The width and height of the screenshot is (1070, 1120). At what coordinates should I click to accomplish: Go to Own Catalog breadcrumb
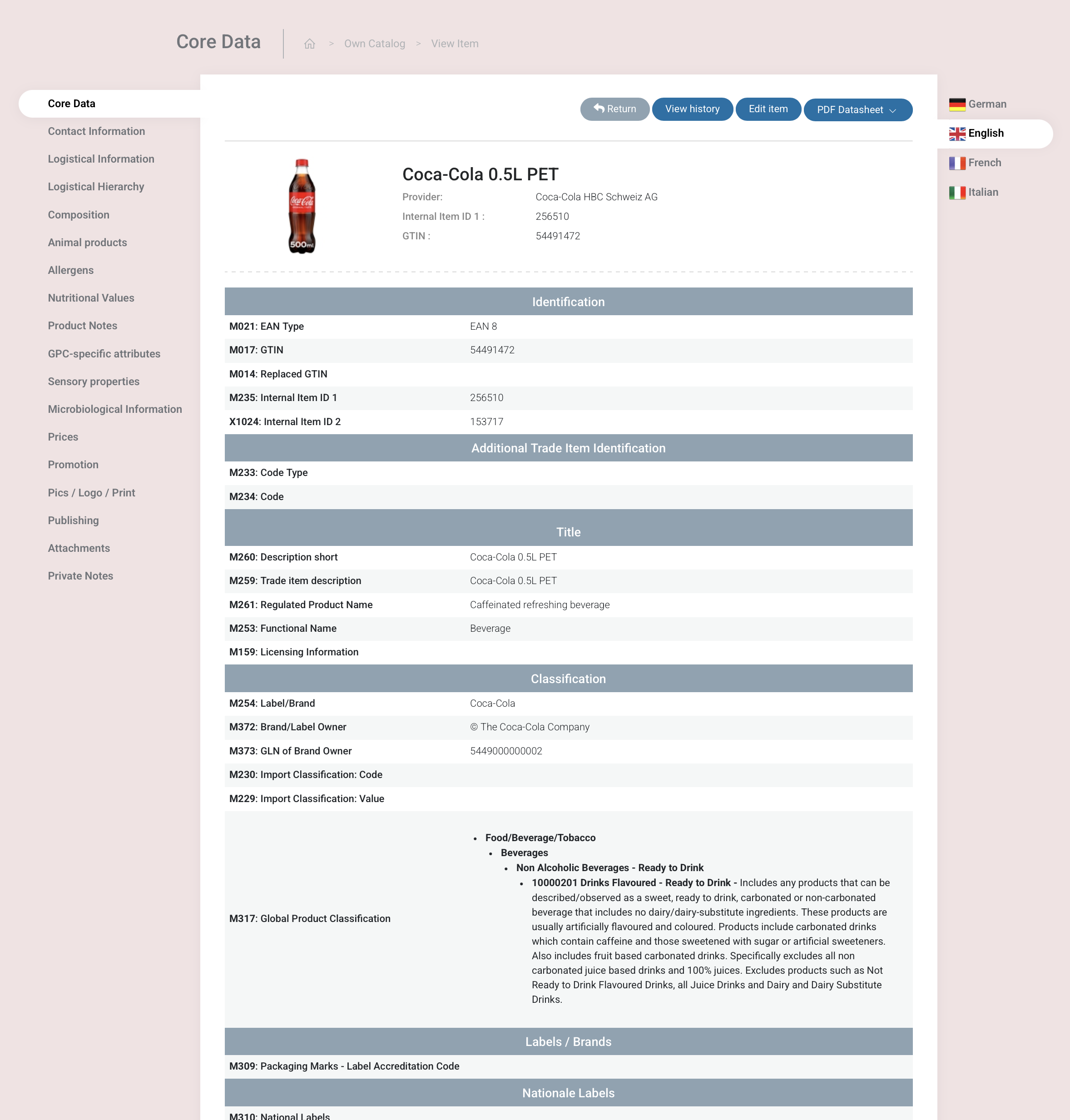374,44
